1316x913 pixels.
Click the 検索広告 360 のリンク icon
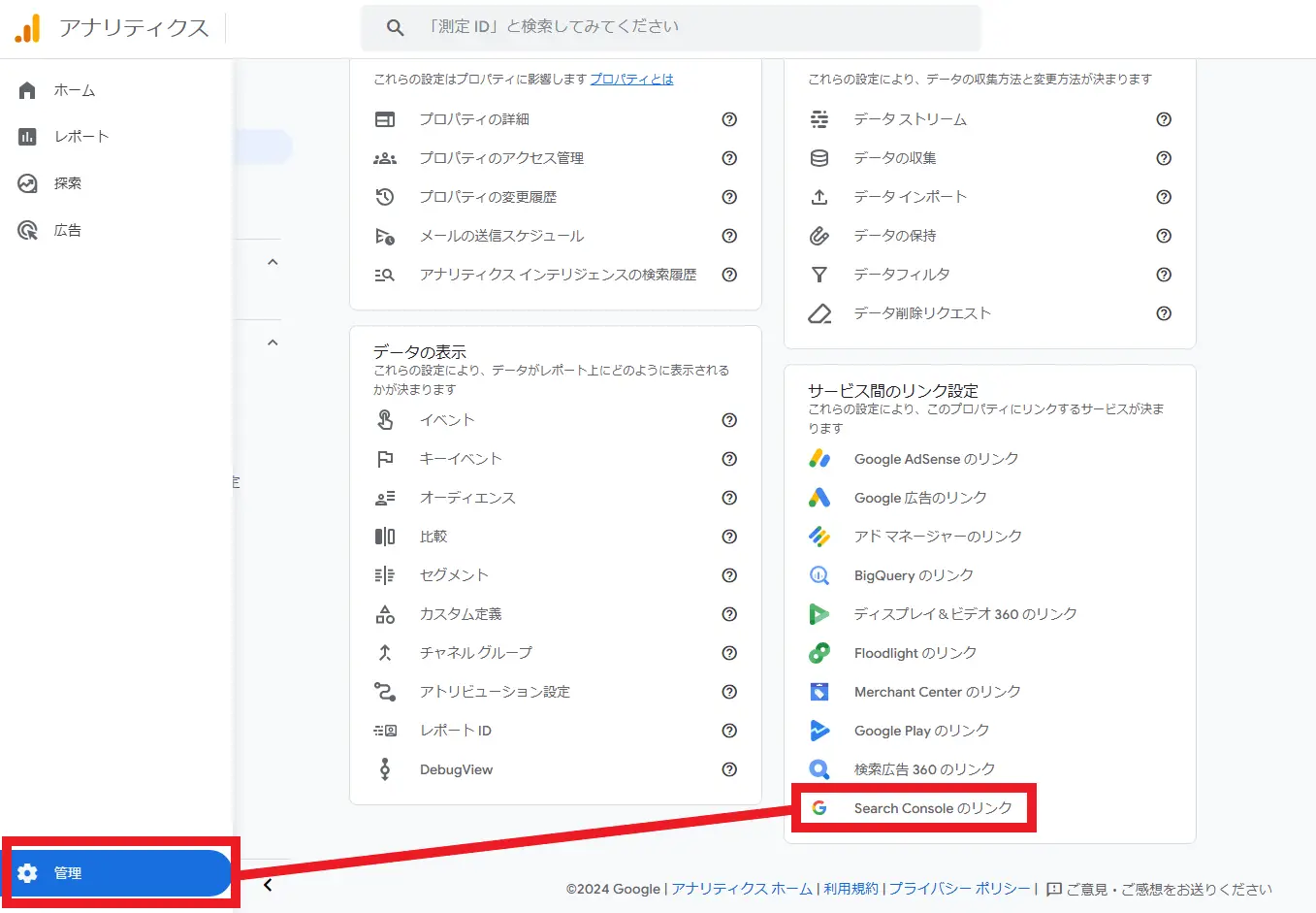[x=819, y=769]
